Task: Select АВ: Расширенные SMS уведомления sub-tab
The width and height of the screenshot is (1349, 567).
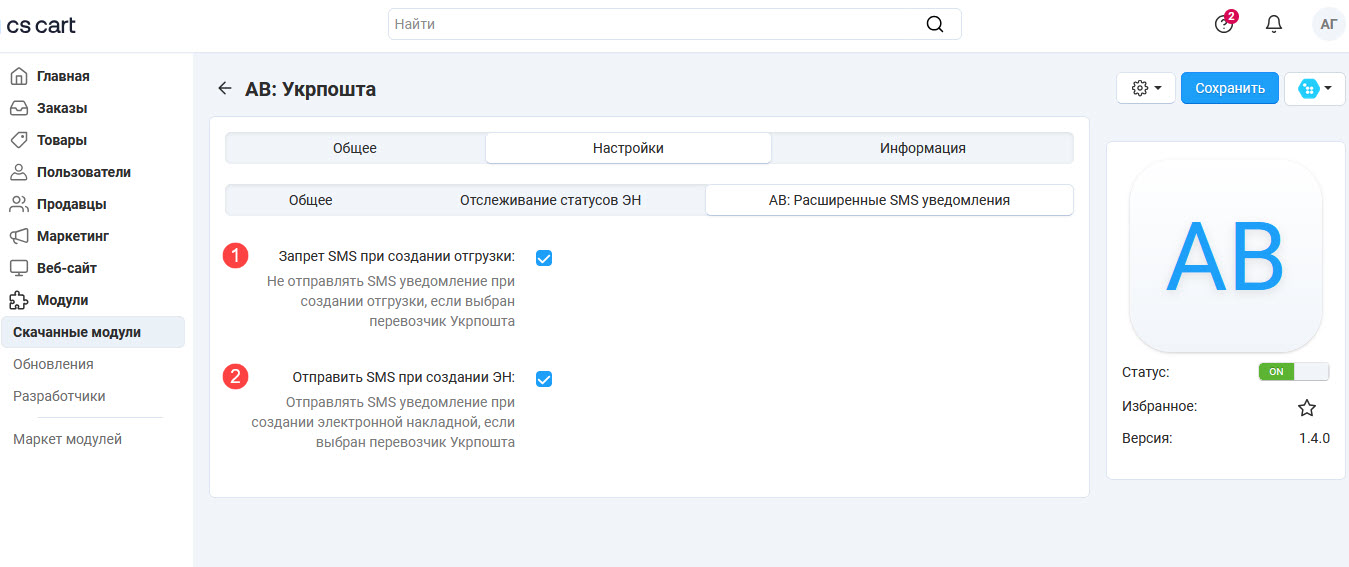Action: point(889,200)
